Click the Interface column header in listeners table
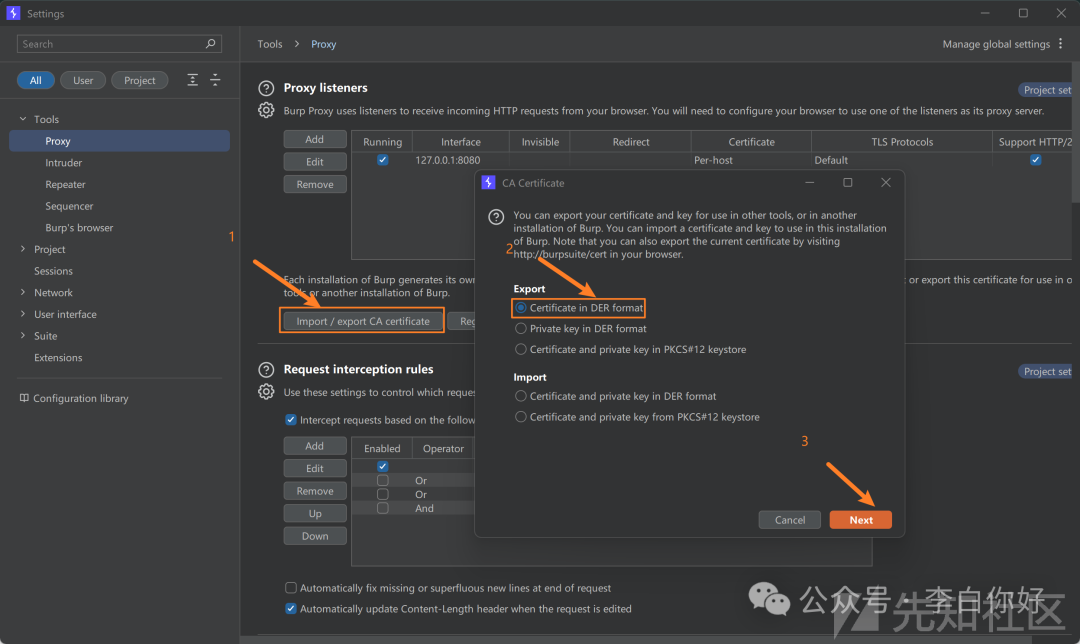This screenshot has height=644, width=1080. coord(461,142)
